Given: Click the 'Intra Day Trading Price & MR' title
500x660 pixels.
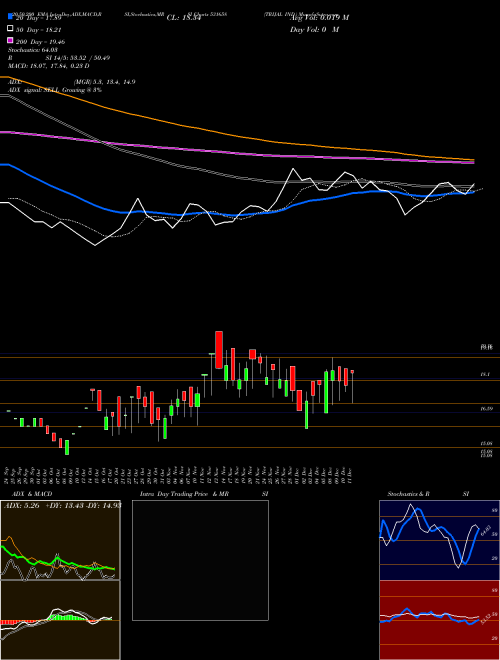Looking at the screenshot, I should pyautogui.click(x=184, y=494).
